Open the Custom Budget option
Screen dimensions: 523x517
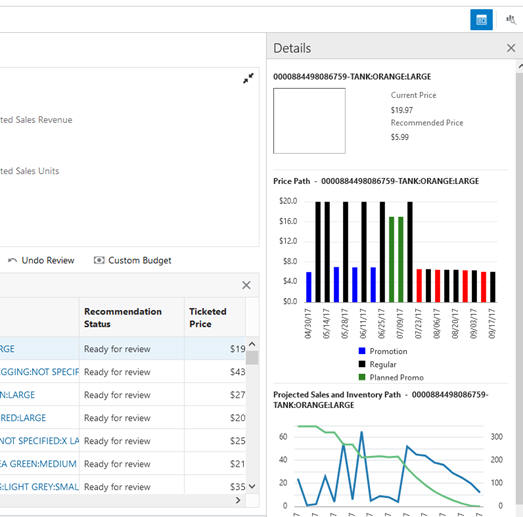coord(132,260)
